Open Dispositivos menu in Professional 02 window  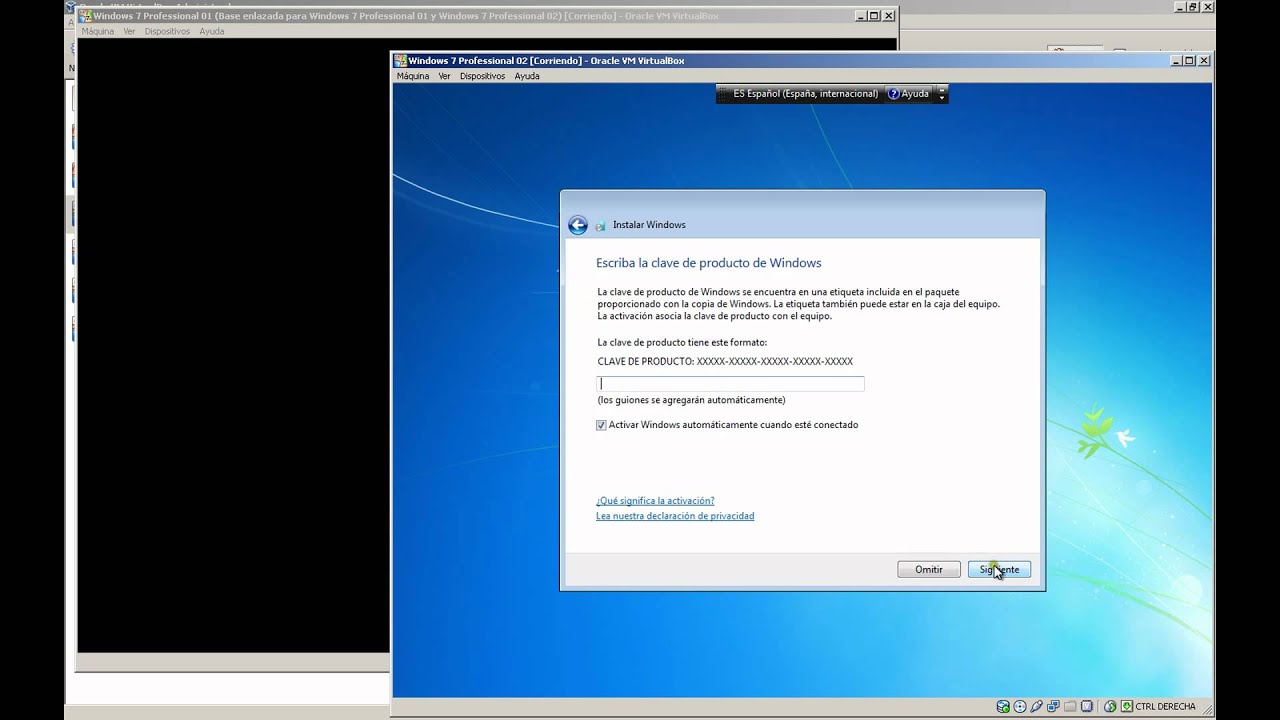point(482,76)
